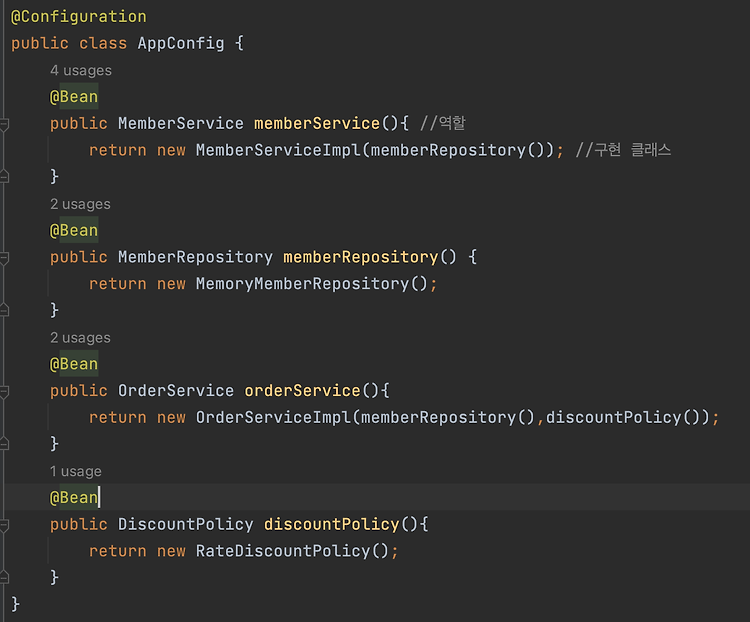
Task: Click @Bean above discountPolicy method
Action: point(74,498)
